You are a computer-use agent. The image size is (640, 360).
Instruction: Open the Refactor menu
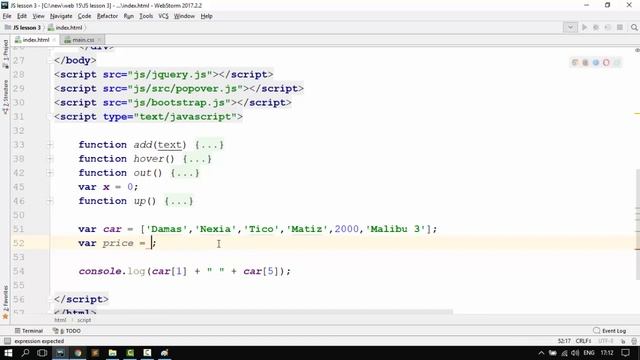107,16
